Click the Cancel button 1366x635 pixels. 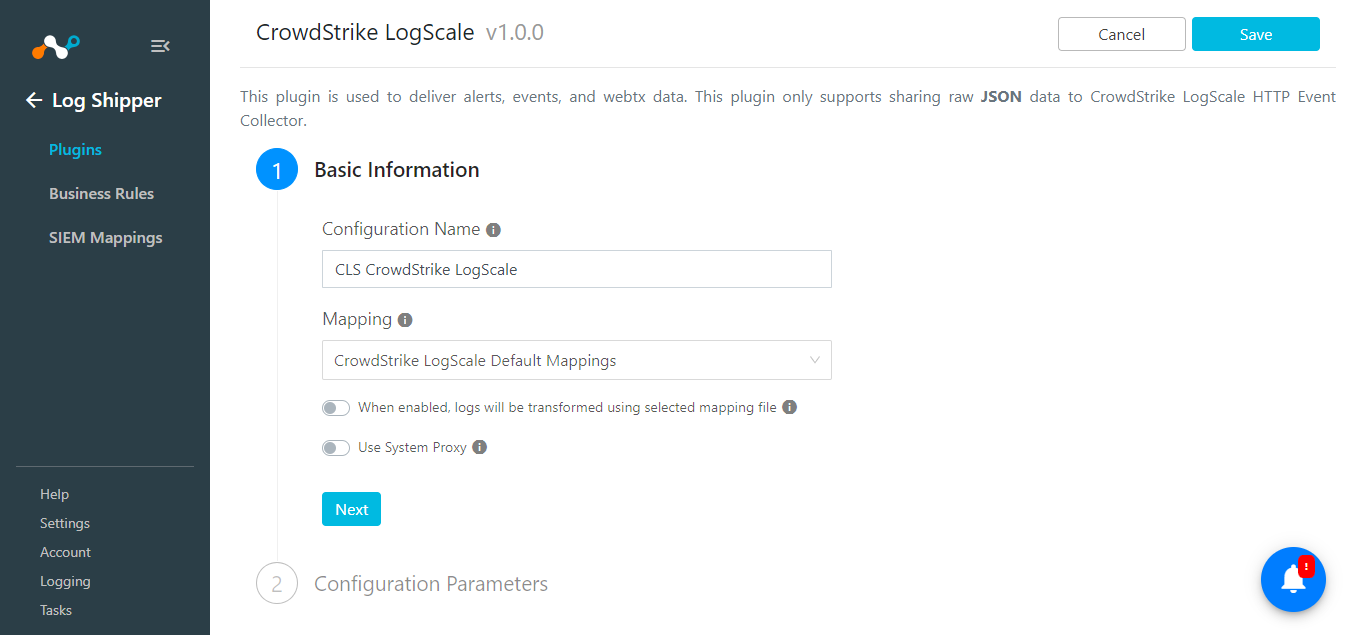click(1122, 34)
